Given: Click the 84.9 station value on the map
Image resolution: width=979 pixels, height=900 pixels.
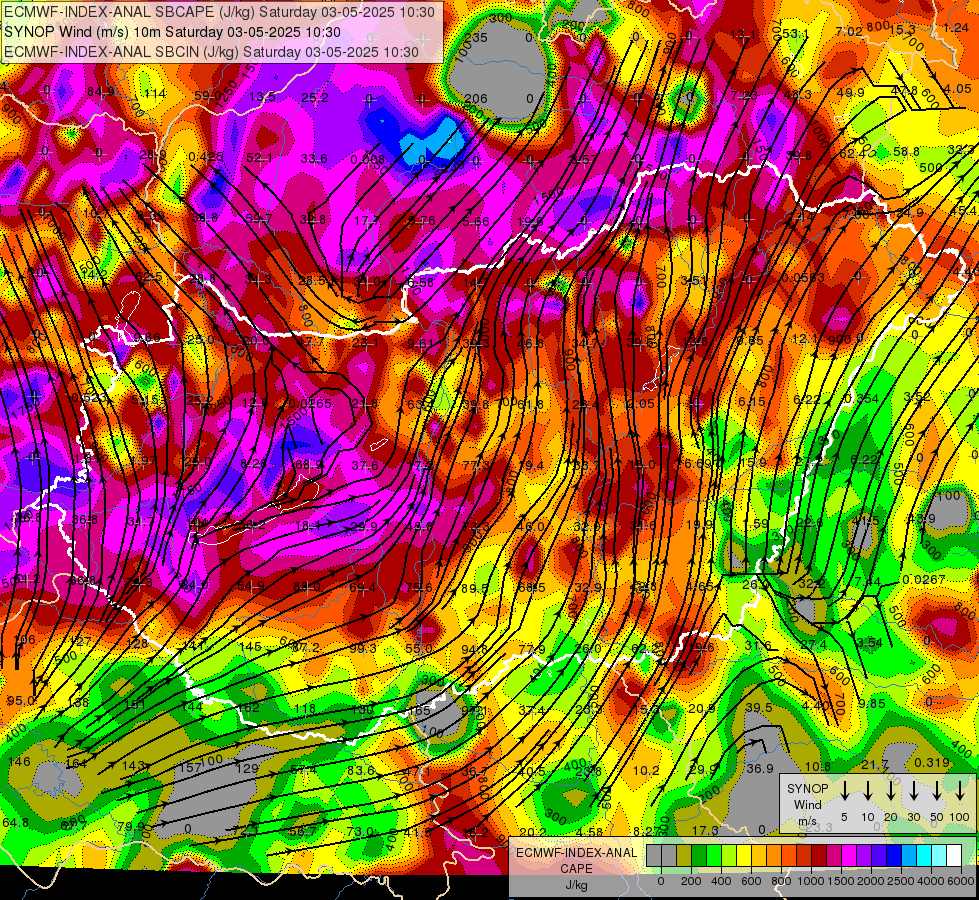Looking at the screenshot, I should coord(101,92).
